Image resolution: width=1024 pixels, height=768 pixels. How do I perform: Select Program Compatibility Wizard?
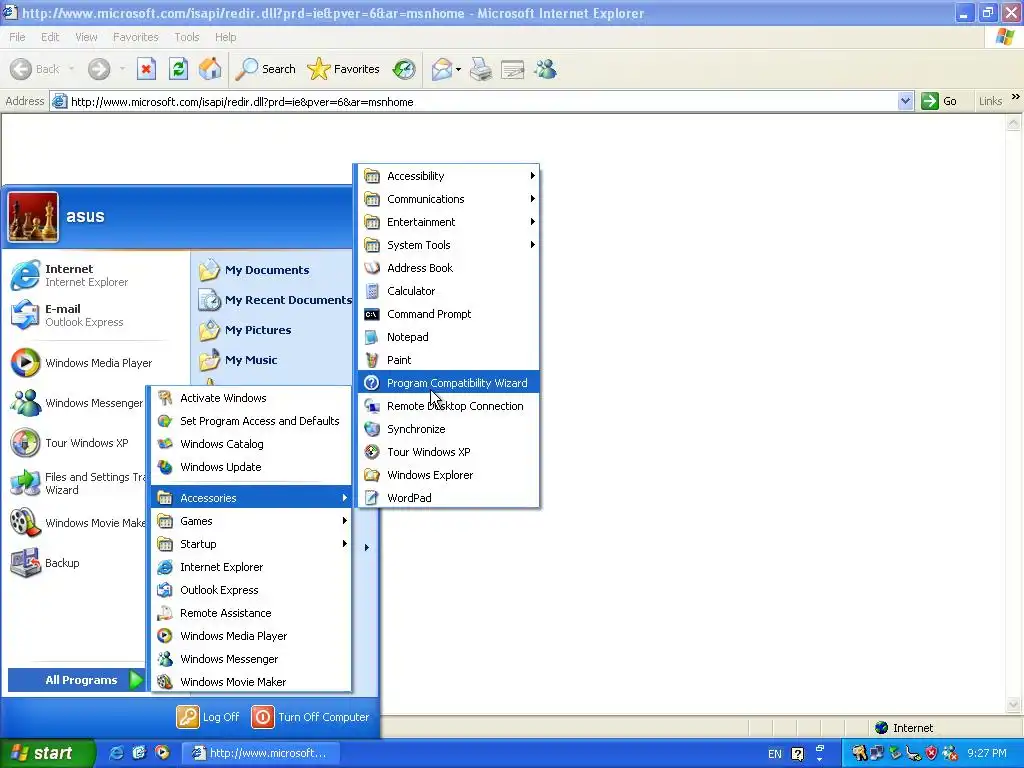(449, 383)
